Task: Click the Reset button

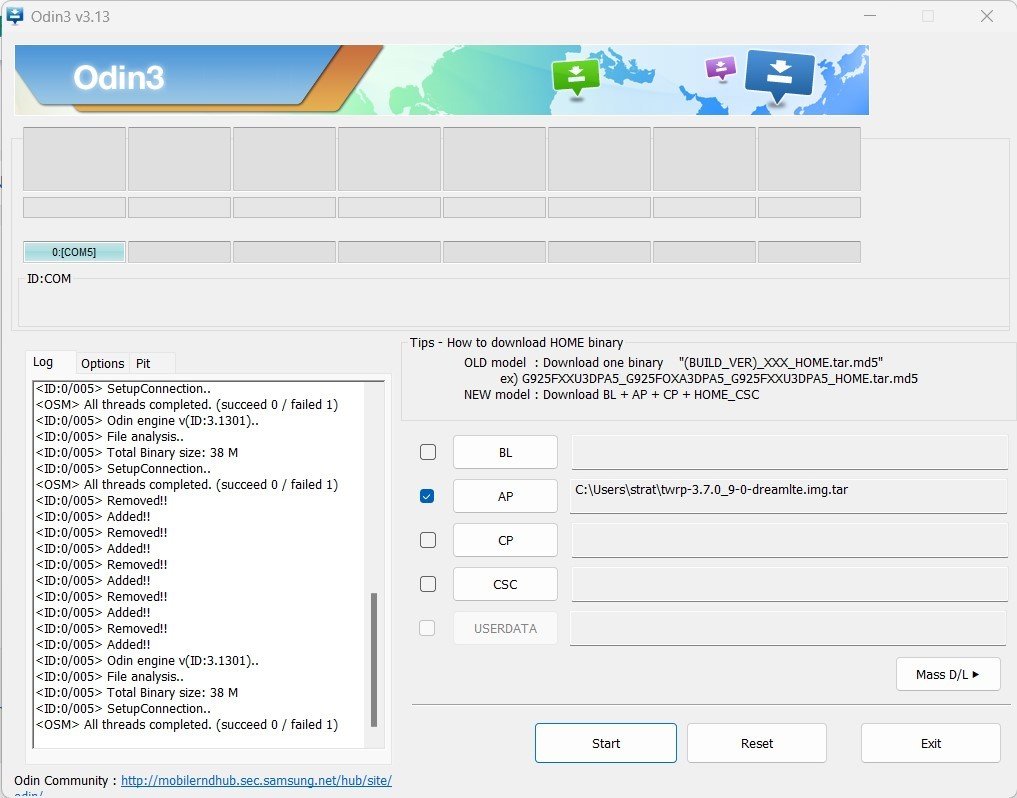Action: coord(756,743)
